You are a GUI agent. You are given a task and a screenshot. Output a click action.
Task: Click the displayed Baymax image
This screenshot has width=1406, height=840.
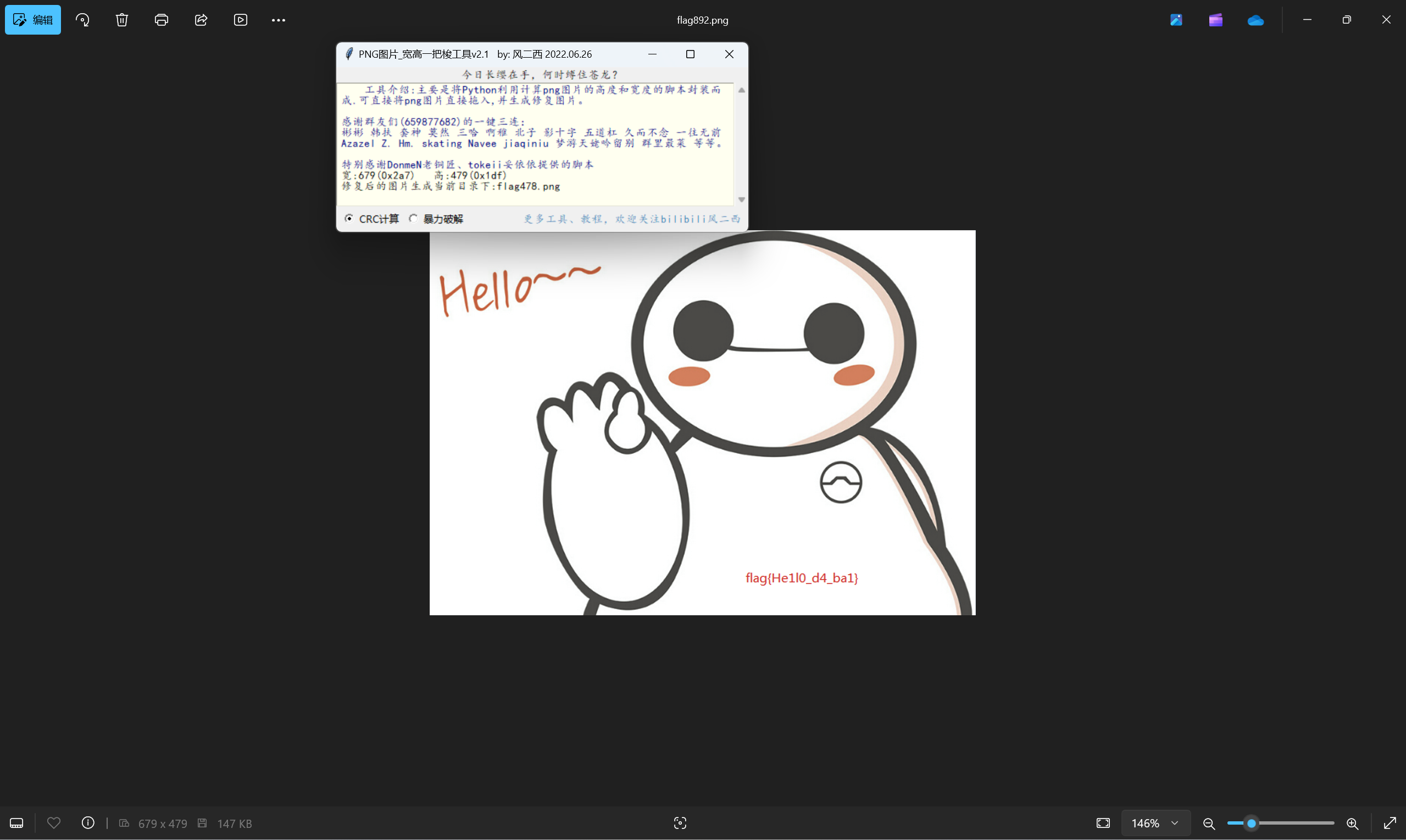[x=702, y=423]
